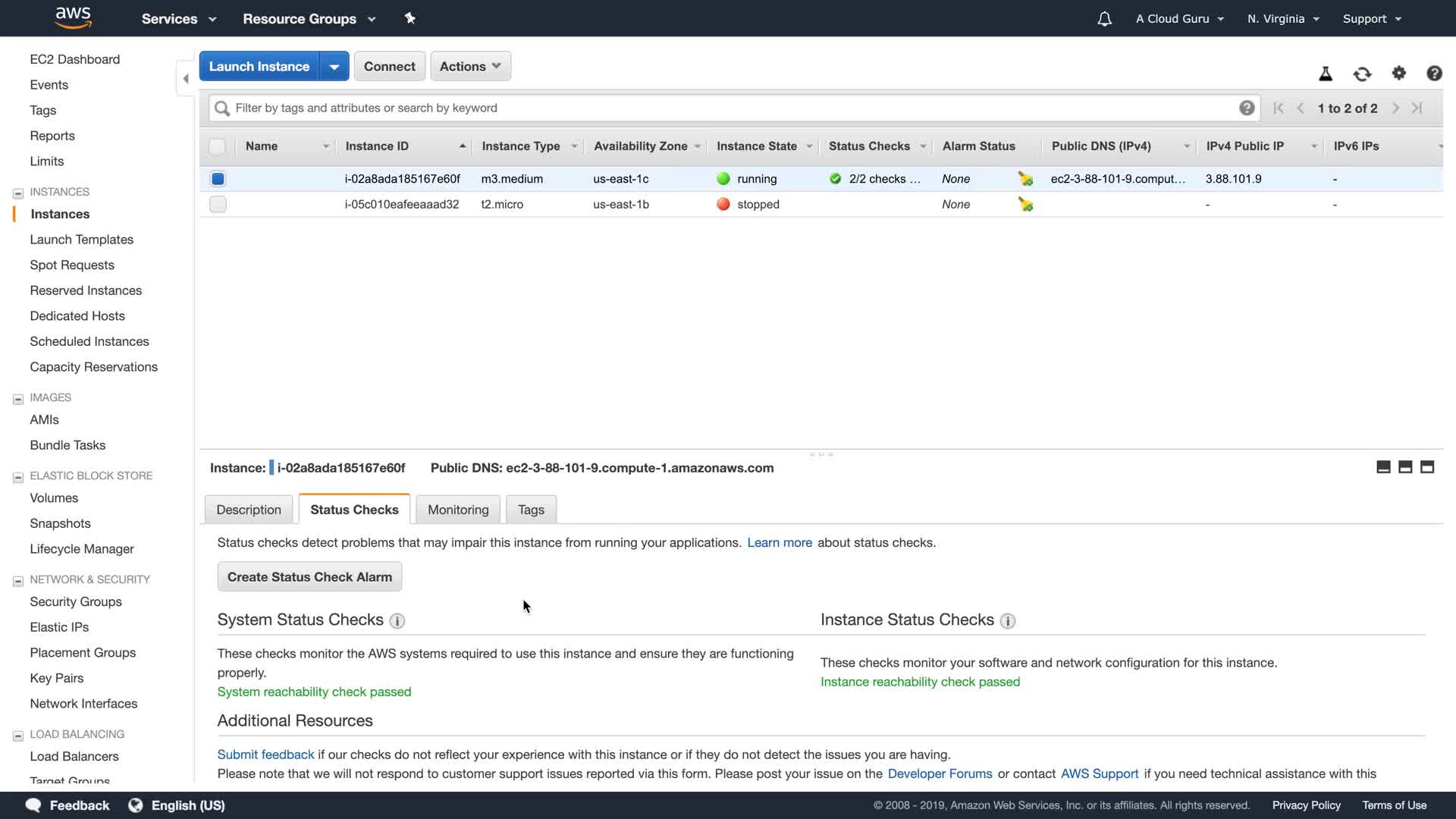Screen dimensions: 1456x819
Task: Click the instance filter search field
Action: [x=728, y=108]
